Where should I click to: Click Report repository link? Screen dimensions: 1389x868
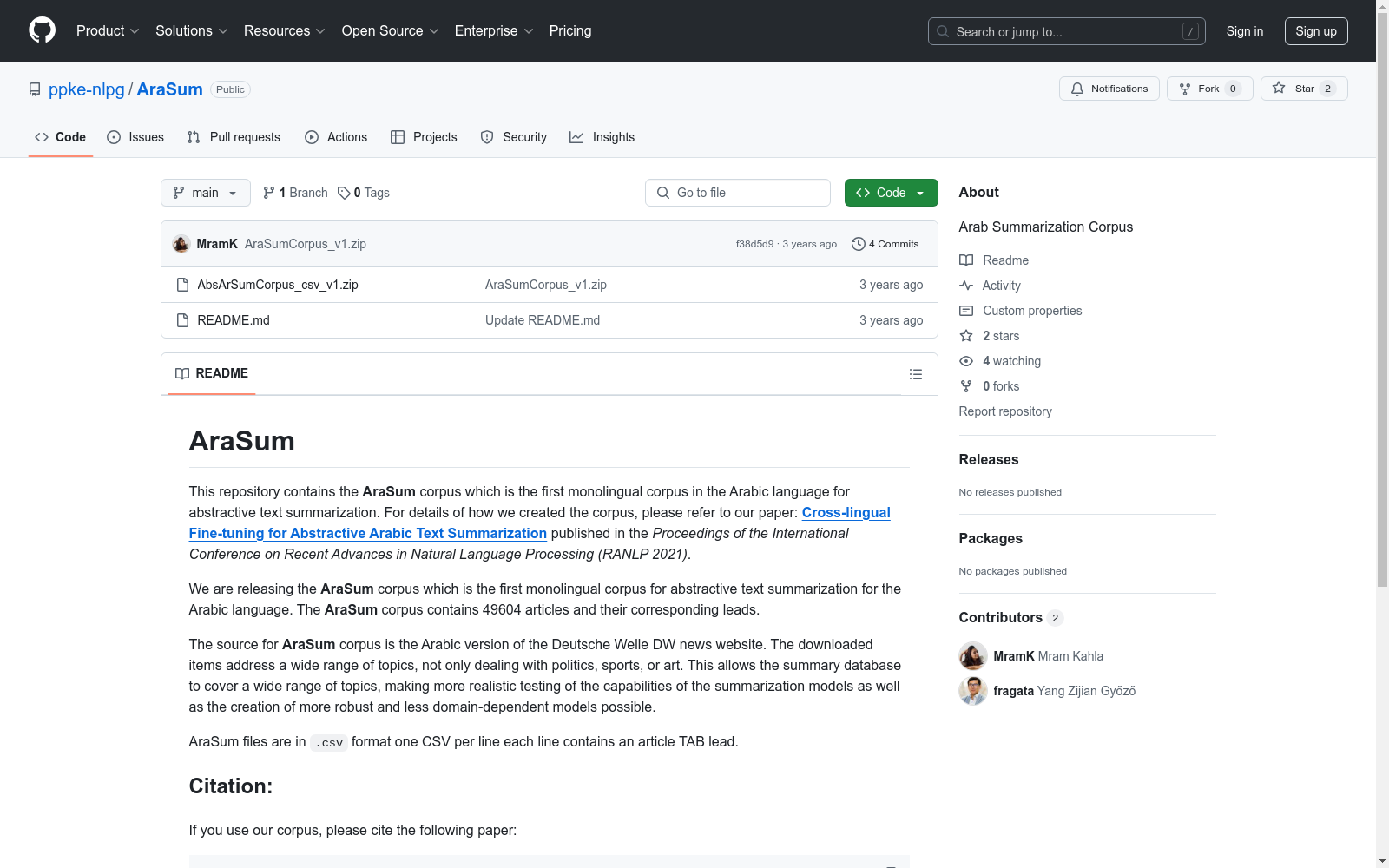pyautogui.click(x=1005, y=411)
